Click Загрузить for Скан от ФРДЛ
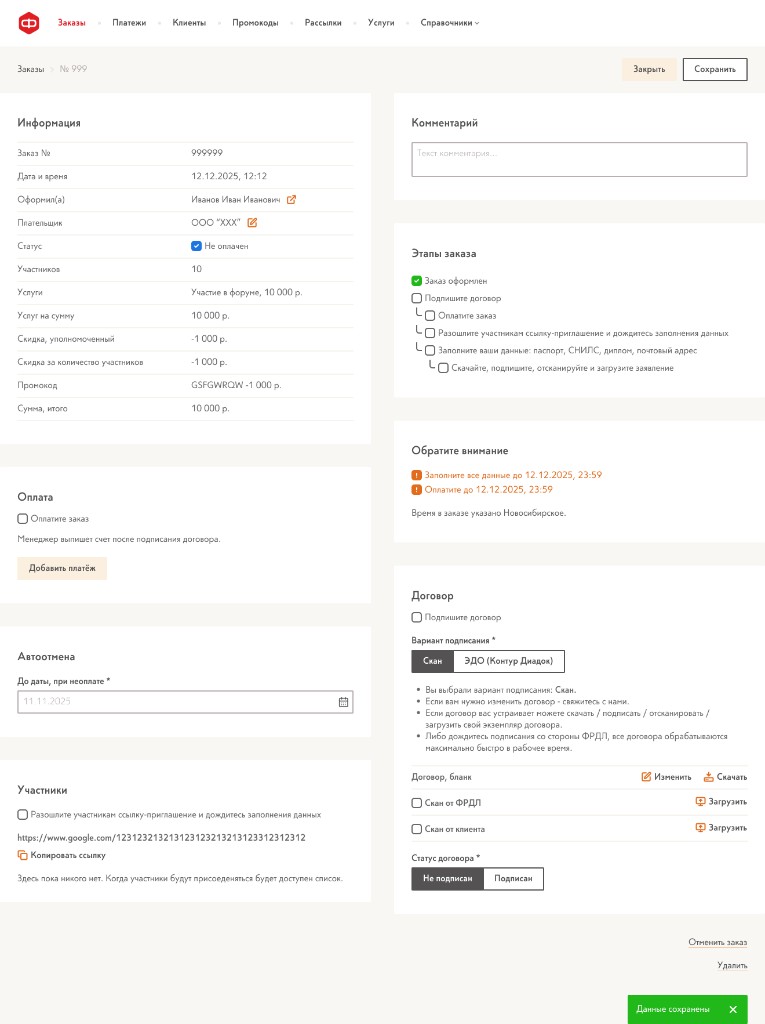This screenshot has height=1024, width=765. 728,801
